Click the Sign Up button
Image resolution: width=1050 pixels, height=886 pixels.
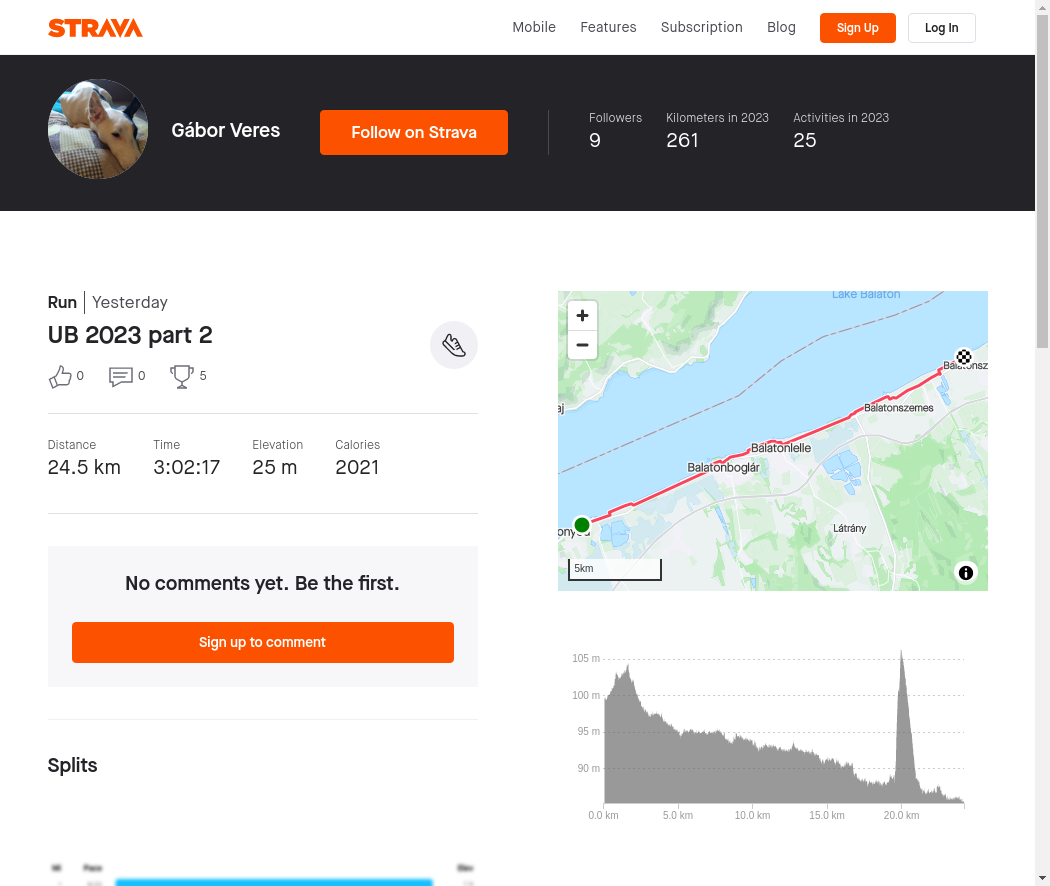coord(857,28)
